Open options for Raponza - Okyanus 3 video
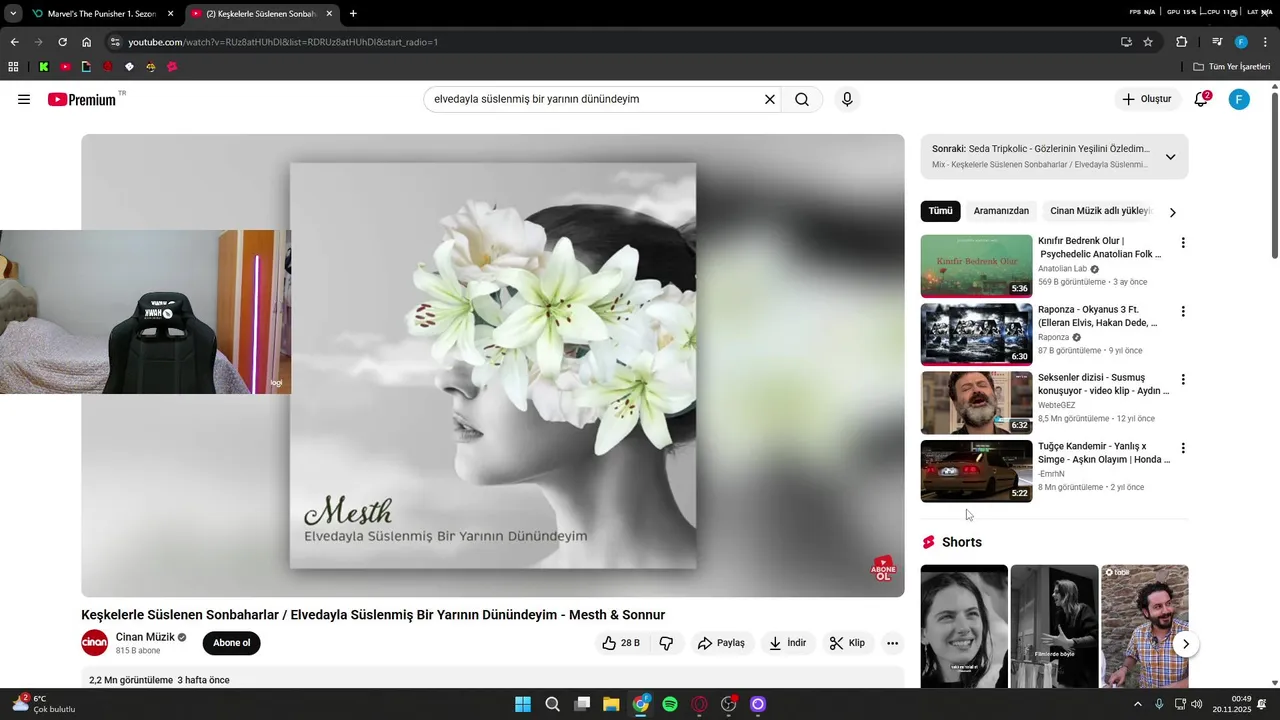This screenshot has height=720, width=1280. 1183,312
